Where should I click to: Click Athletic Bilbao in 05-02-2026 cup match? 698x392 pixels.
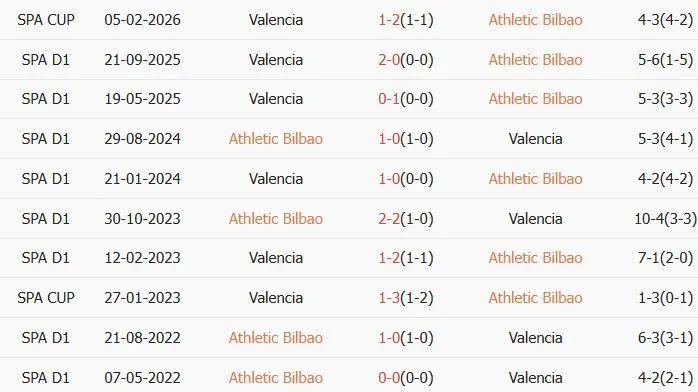click(x=536, y=20)
